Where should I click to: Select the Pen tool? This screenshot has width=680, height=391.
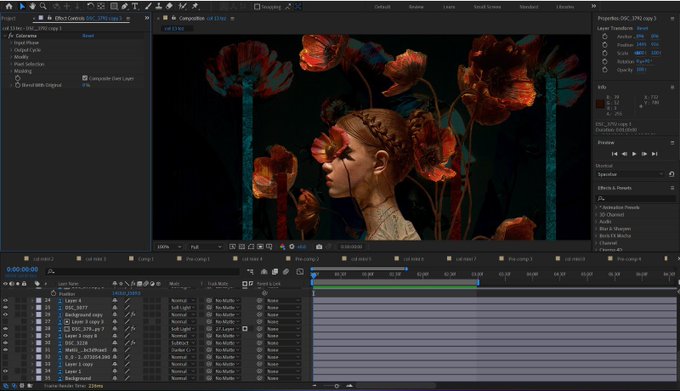point(124,6)
